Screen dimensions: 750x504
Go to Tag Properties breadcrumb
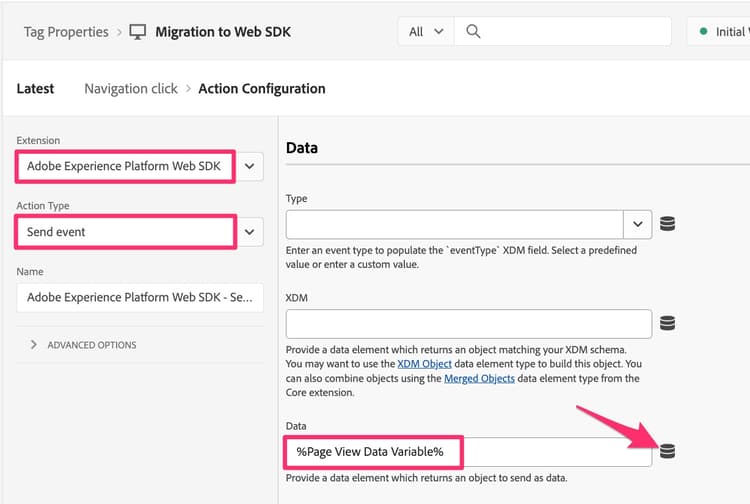[66, 32]
